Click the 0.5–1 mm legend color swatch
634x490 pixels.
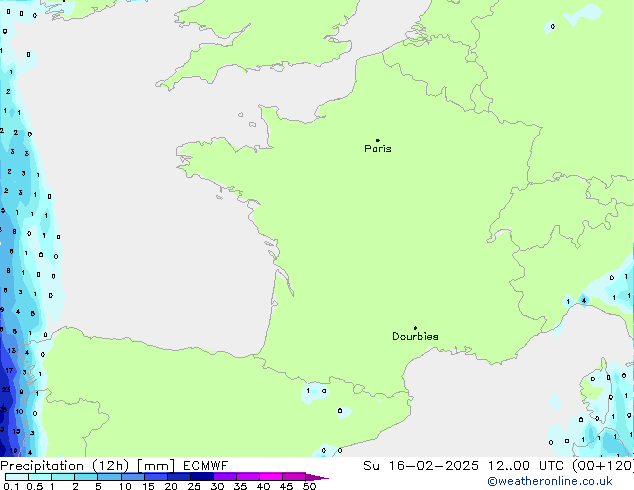[40, 477]
